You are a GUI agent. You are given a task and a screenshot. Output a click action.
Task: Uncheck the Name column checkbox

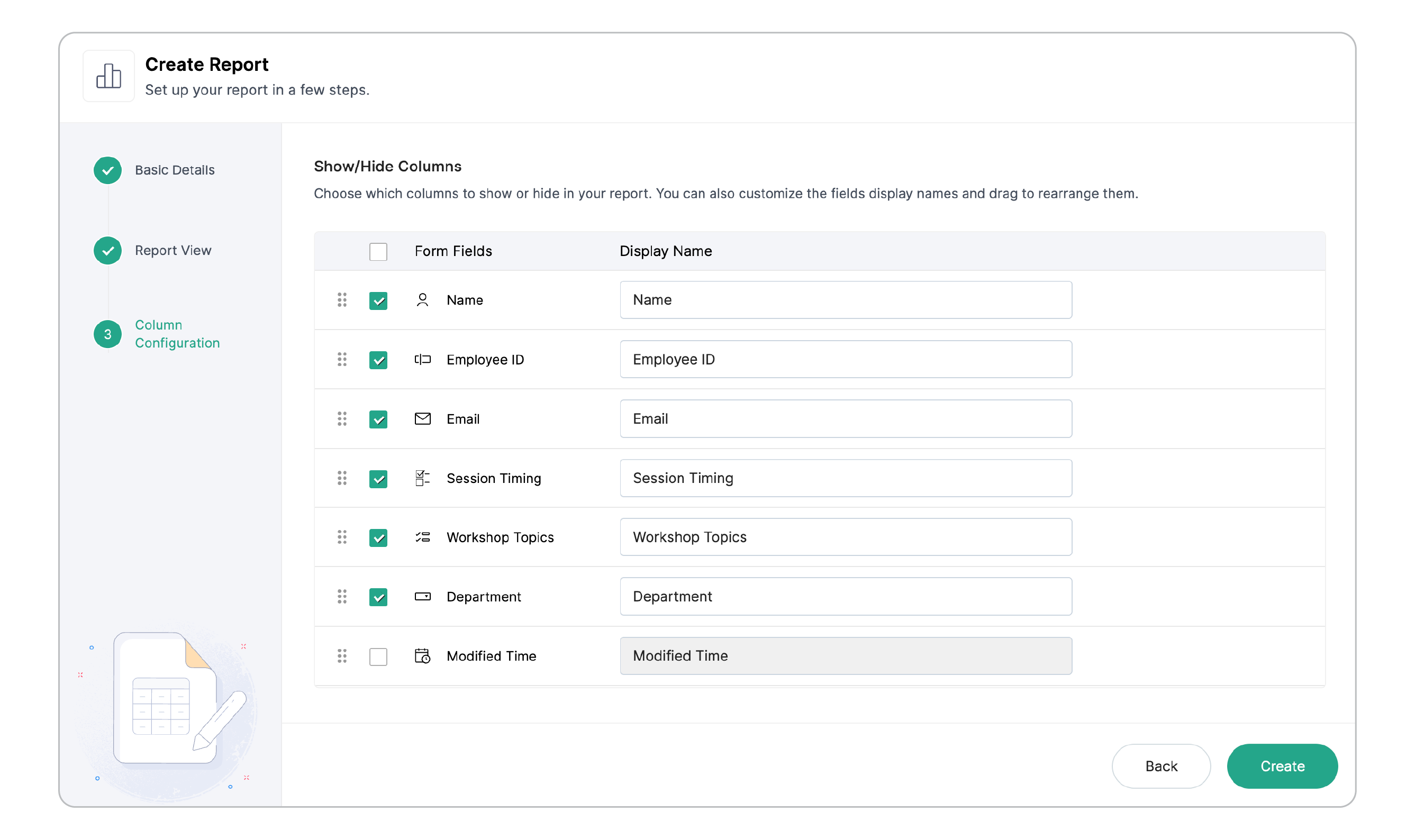pyautogui.click(x=378, y=300)
